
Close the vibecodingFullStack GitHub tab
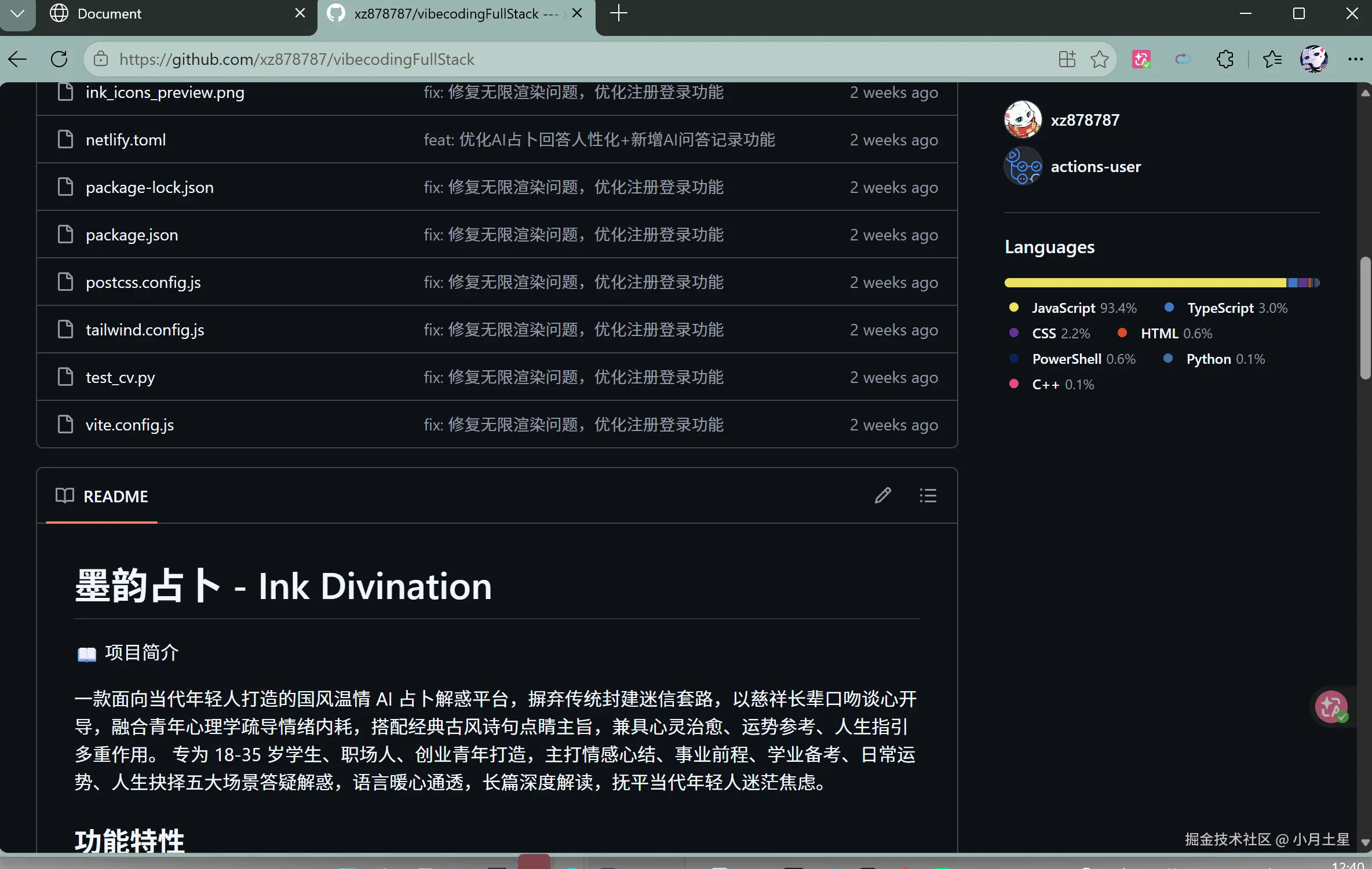coord(577,13)
